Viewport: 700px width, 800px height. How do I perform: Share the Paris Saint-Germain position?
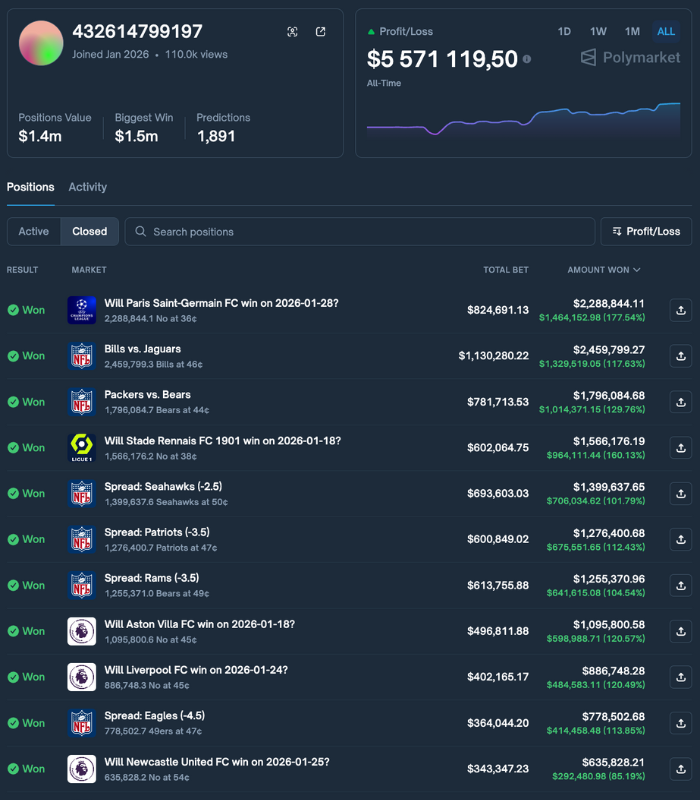(x=681, y=310)
